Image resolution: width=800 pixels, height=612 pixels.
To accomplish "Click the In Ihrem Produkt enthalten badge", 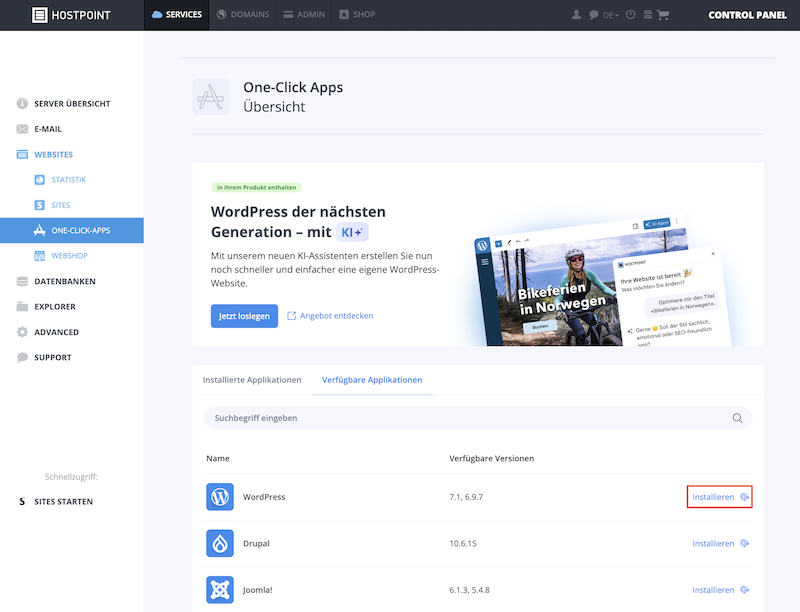I will click(x=256, y=187).
